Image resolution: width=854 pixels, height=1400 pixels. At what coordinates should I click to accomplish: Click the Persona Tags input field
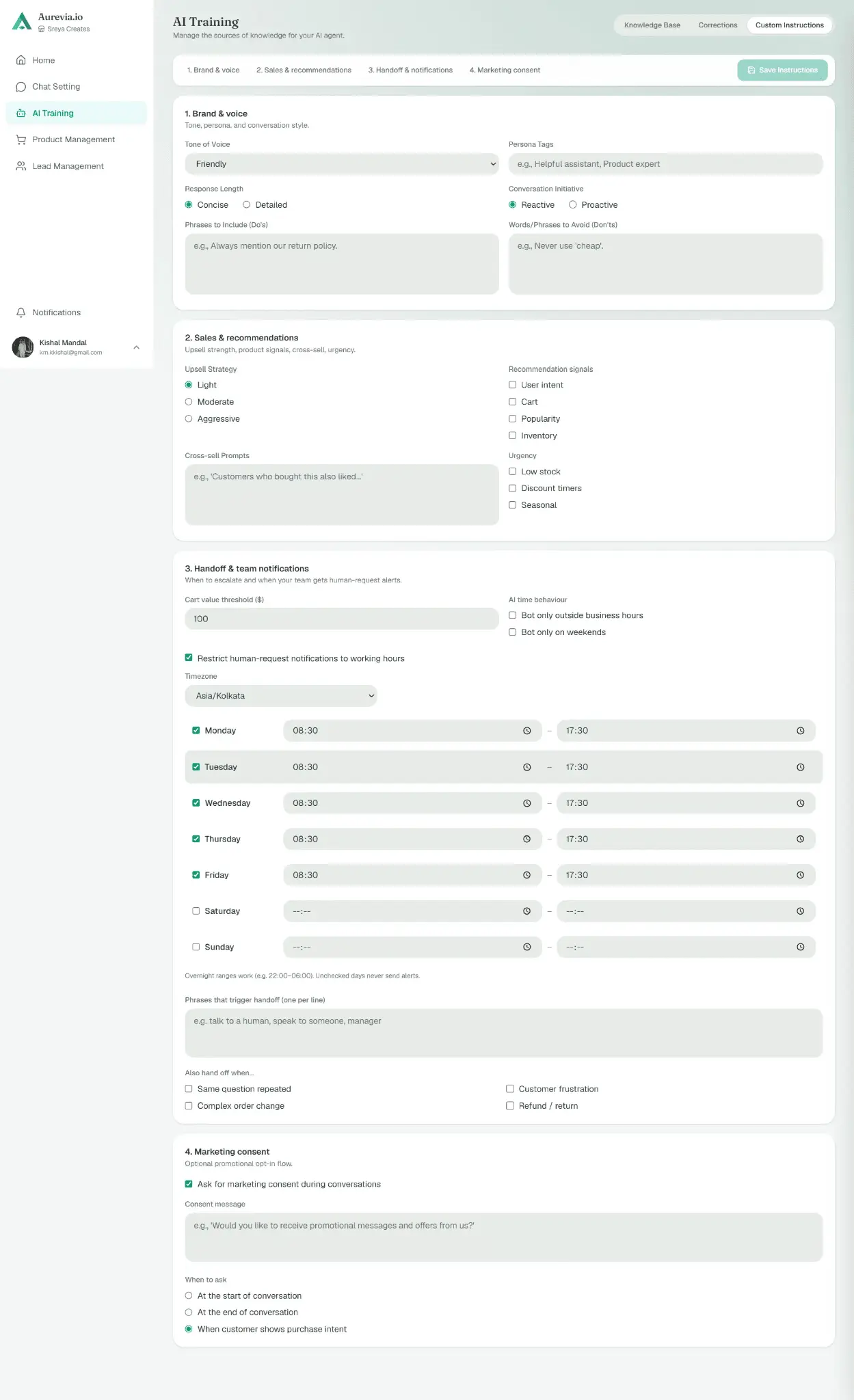[x=665, y=164]
